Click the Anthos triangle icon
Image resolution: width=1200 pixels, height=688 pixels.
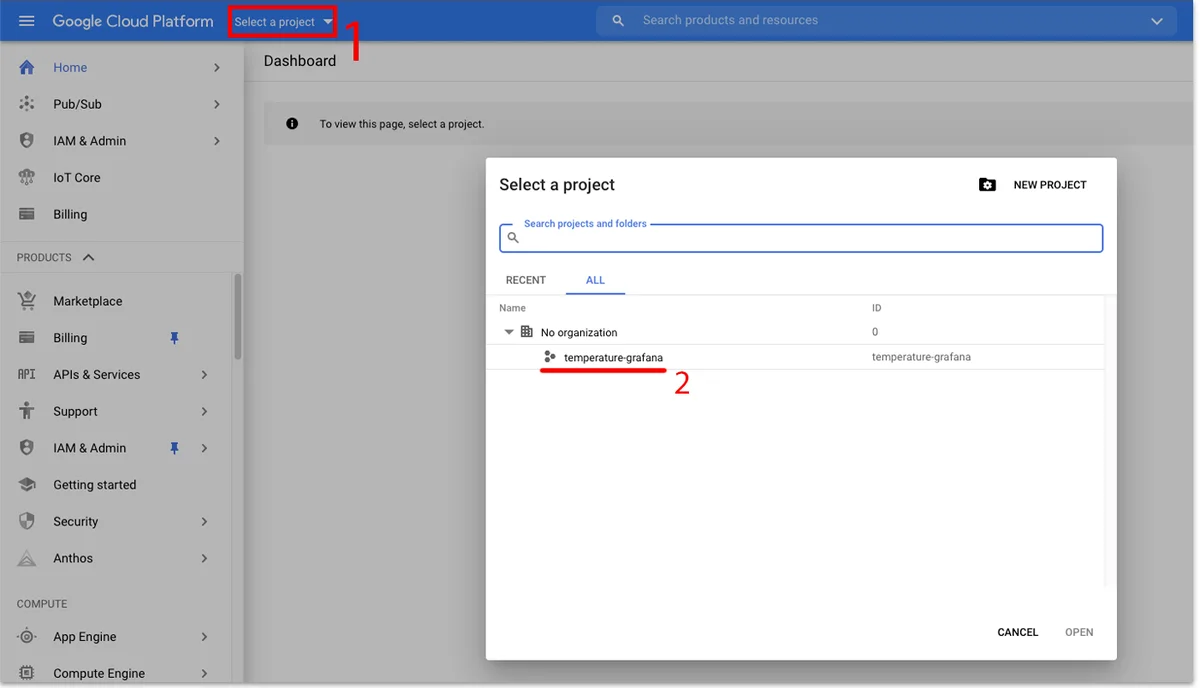pyautogui.click(x=27, y=558)
